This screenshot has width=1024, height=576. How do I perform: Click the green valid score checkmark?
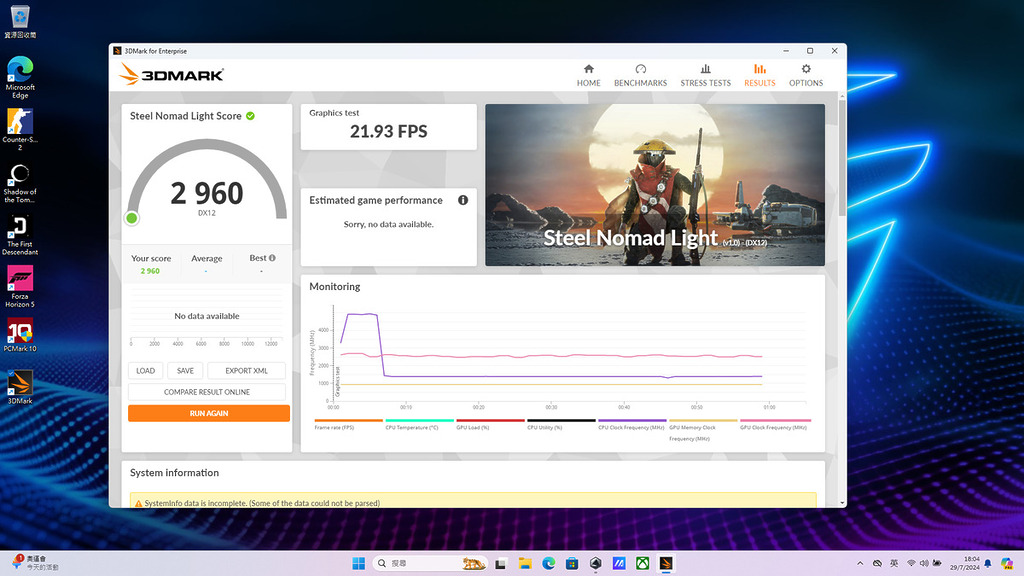click(250, 116)
